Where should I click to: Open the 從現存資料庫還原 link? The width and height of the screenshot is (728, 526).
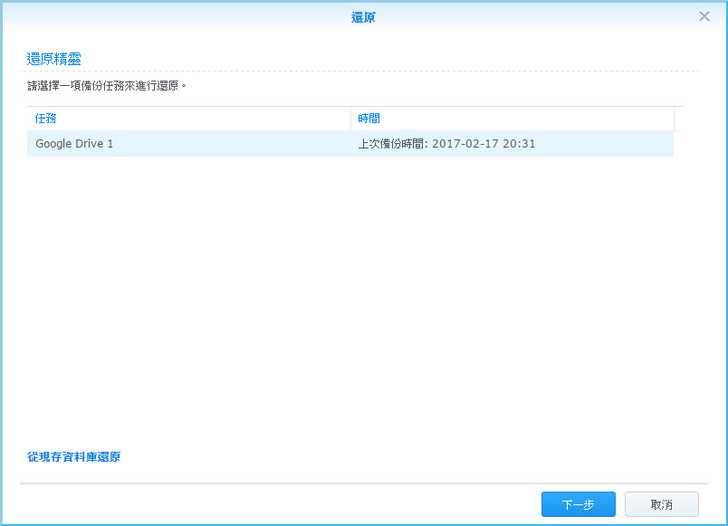(74, 457)
